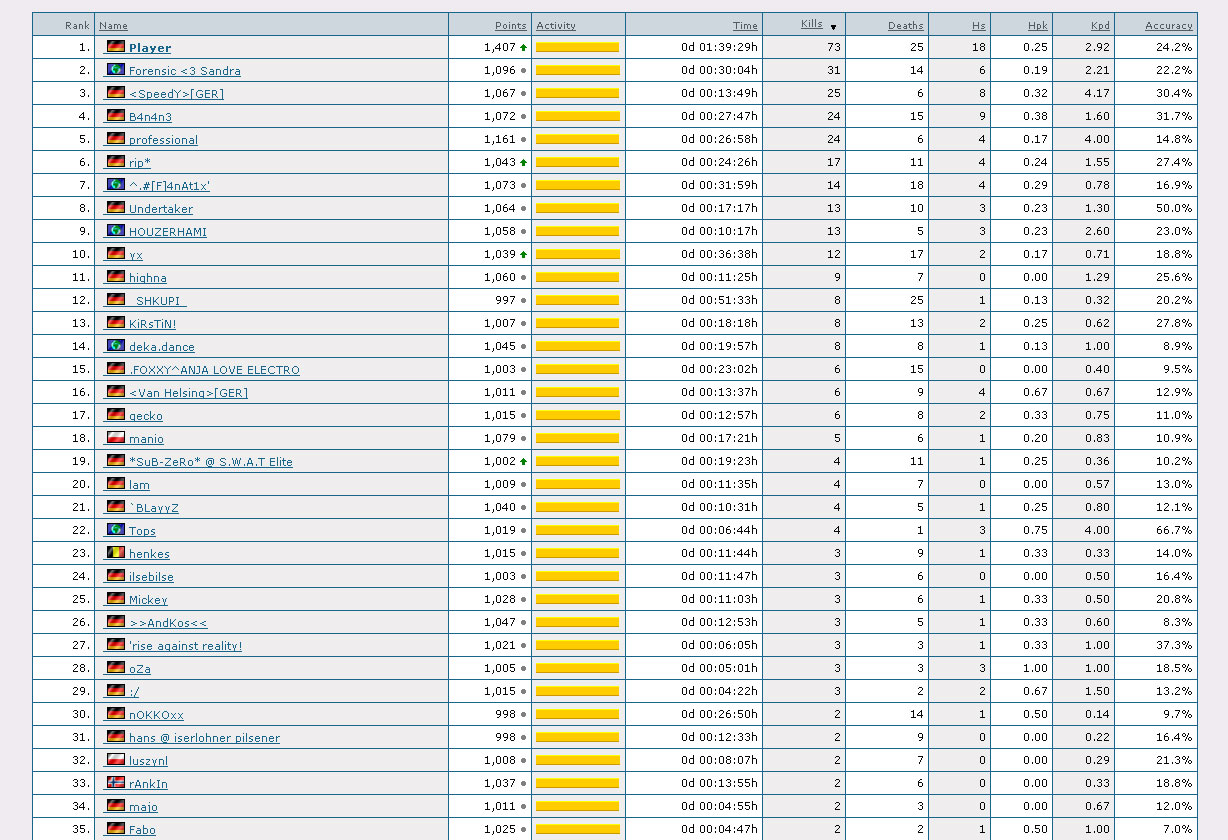The height and width of the screenshot is (840, 1228).
Task: Open the Player profile link
Action: click(150, 48)
